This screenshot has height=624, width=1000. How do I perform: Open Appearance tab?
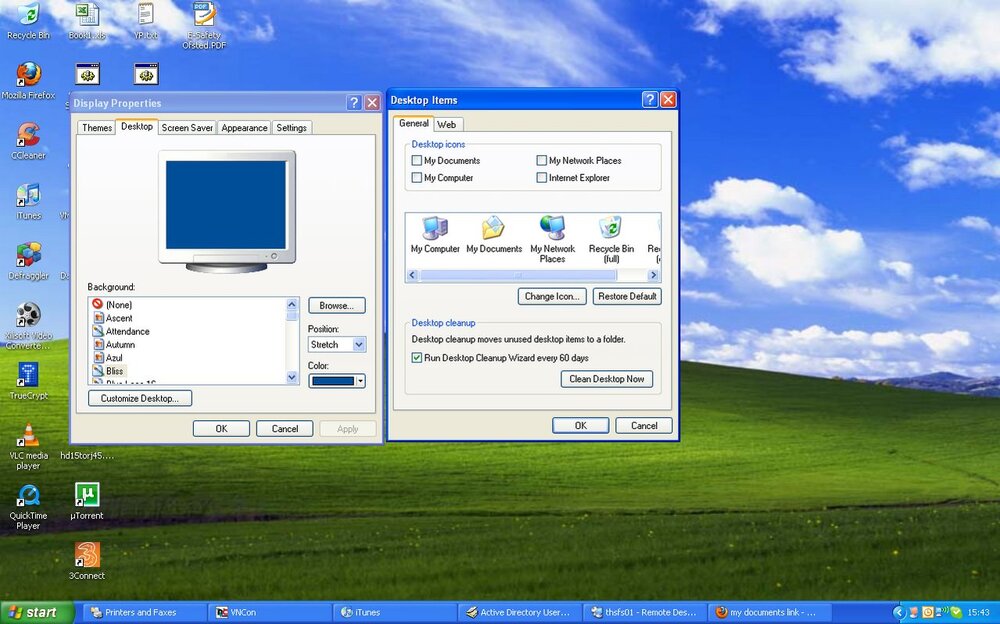(244, 128)
